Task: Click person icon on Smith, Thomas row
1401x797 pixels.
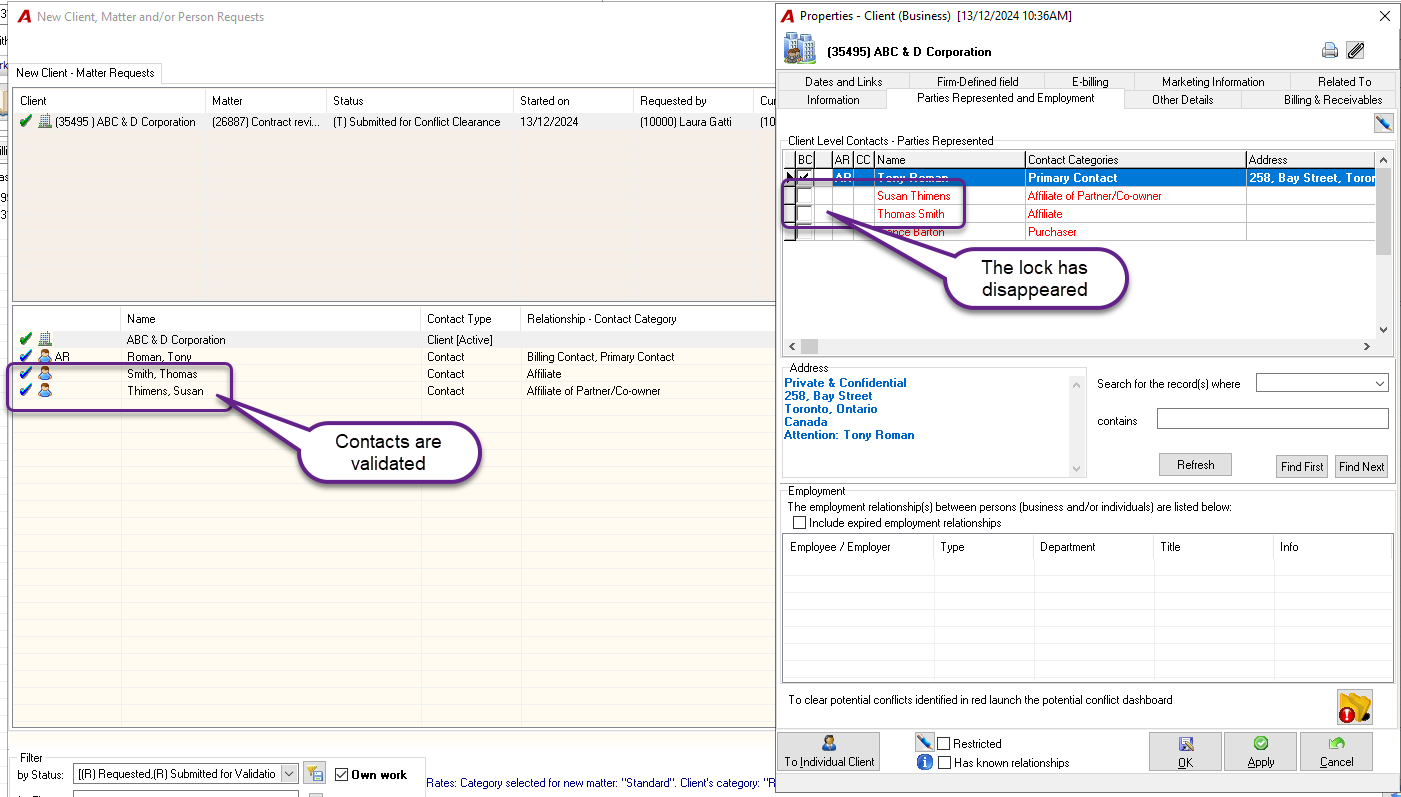Action: [x=45, y=374]
